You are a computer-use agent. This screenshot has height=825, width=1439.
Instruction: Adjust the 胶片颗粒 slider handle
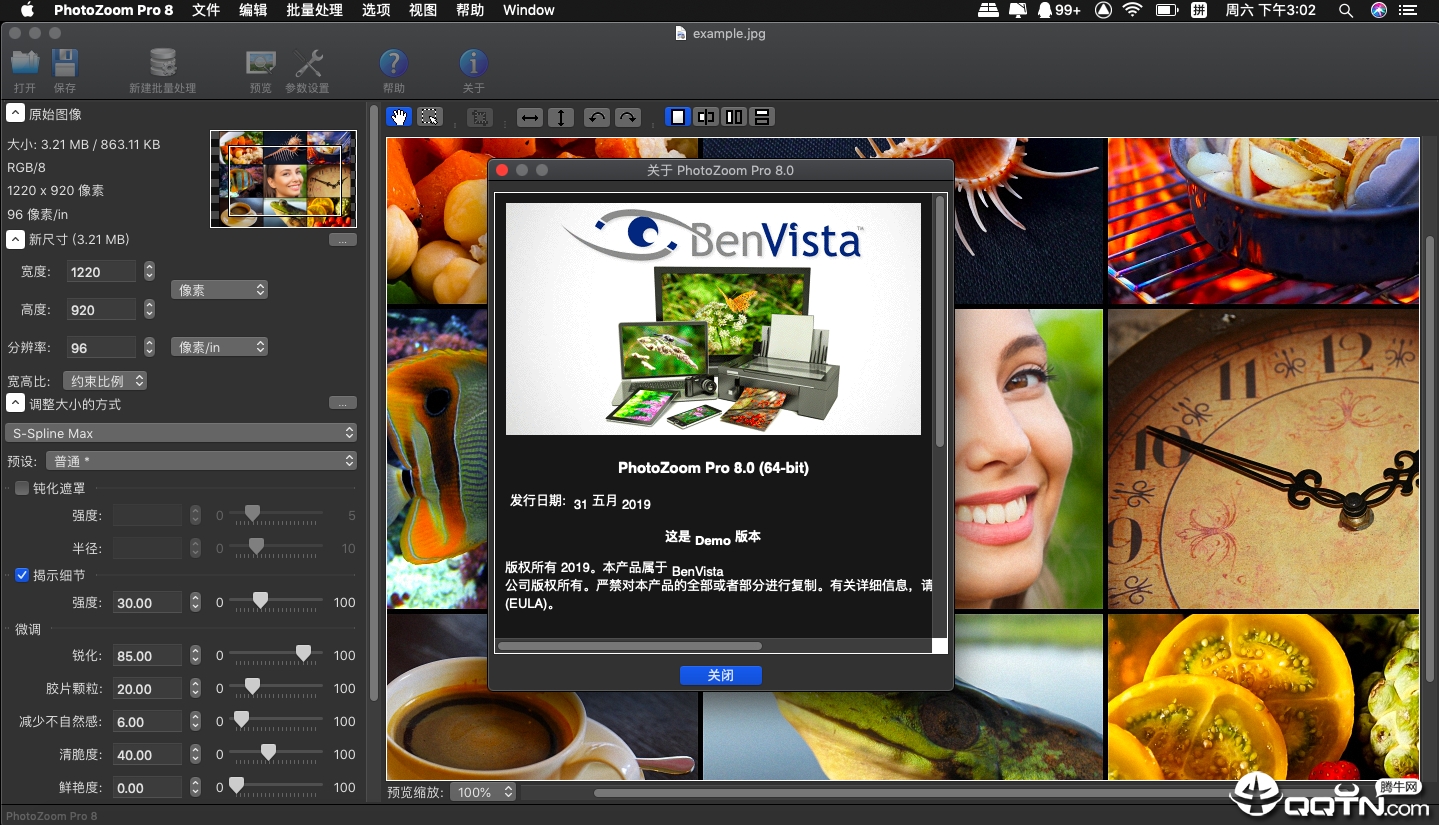point(252,687)
